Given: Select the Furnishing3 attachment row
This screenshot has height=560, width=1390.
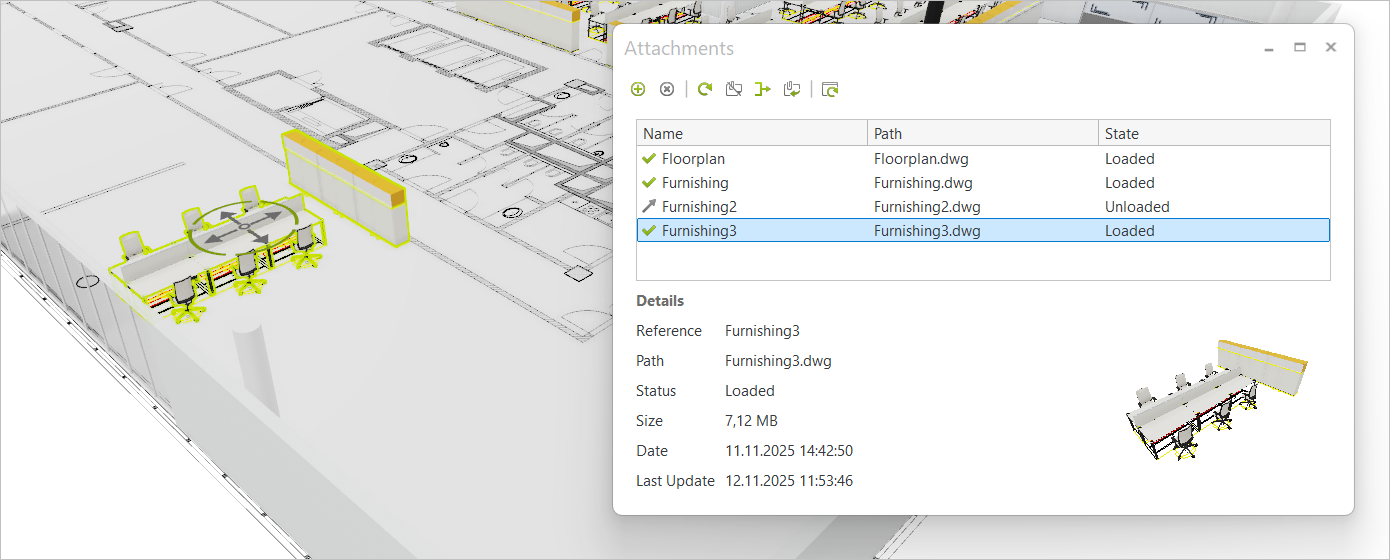Looking at the screenshot, I should pos(983,230).
